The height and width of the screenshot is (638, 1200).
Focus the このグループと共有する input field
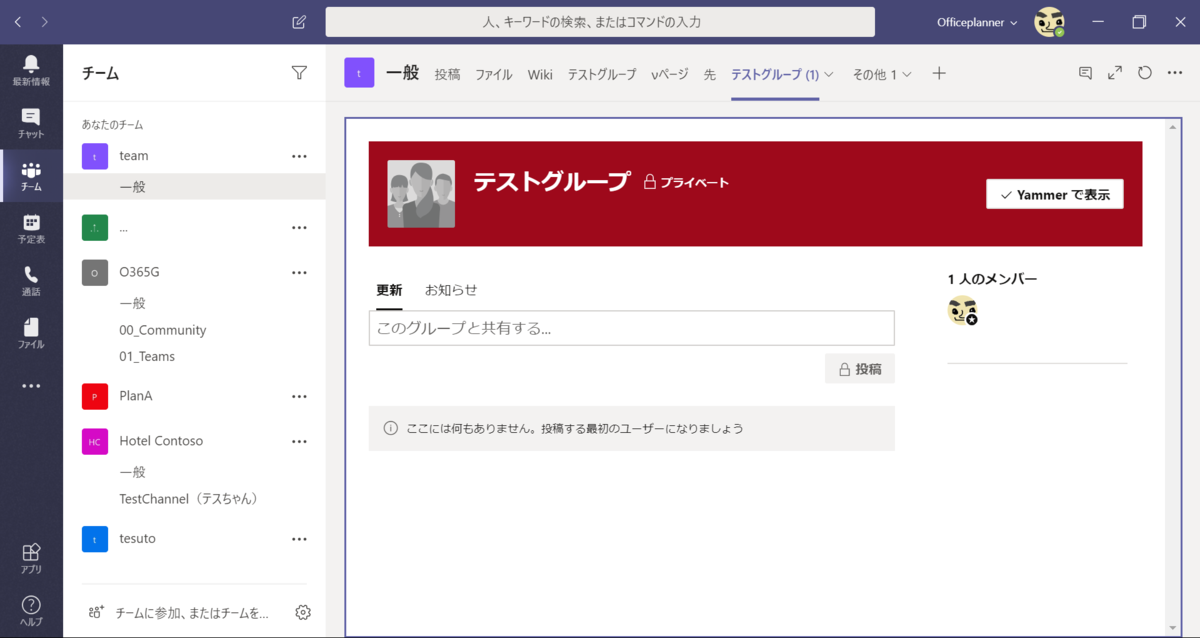pos(631,328)
